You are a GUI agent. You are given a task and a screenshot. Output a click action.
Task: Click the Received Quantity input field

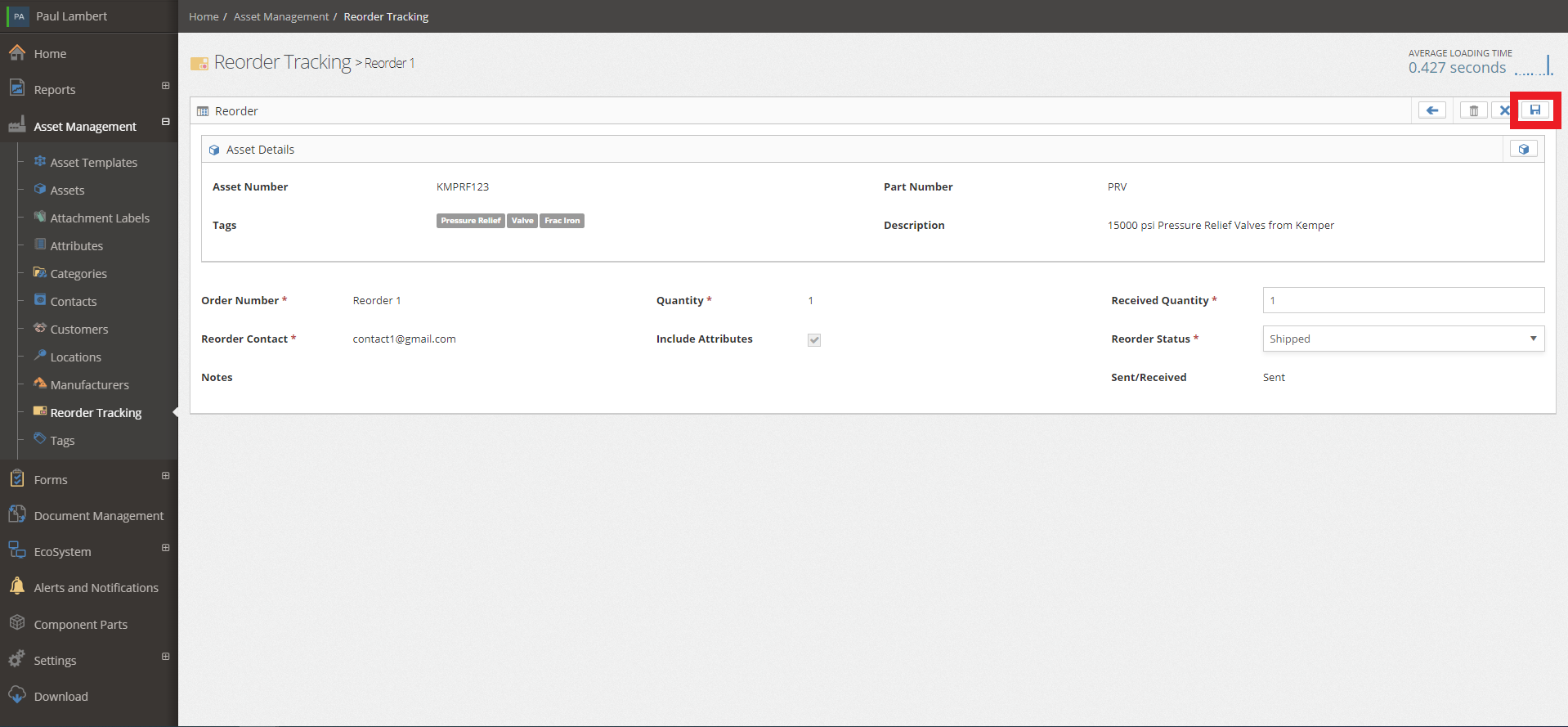1404,300
